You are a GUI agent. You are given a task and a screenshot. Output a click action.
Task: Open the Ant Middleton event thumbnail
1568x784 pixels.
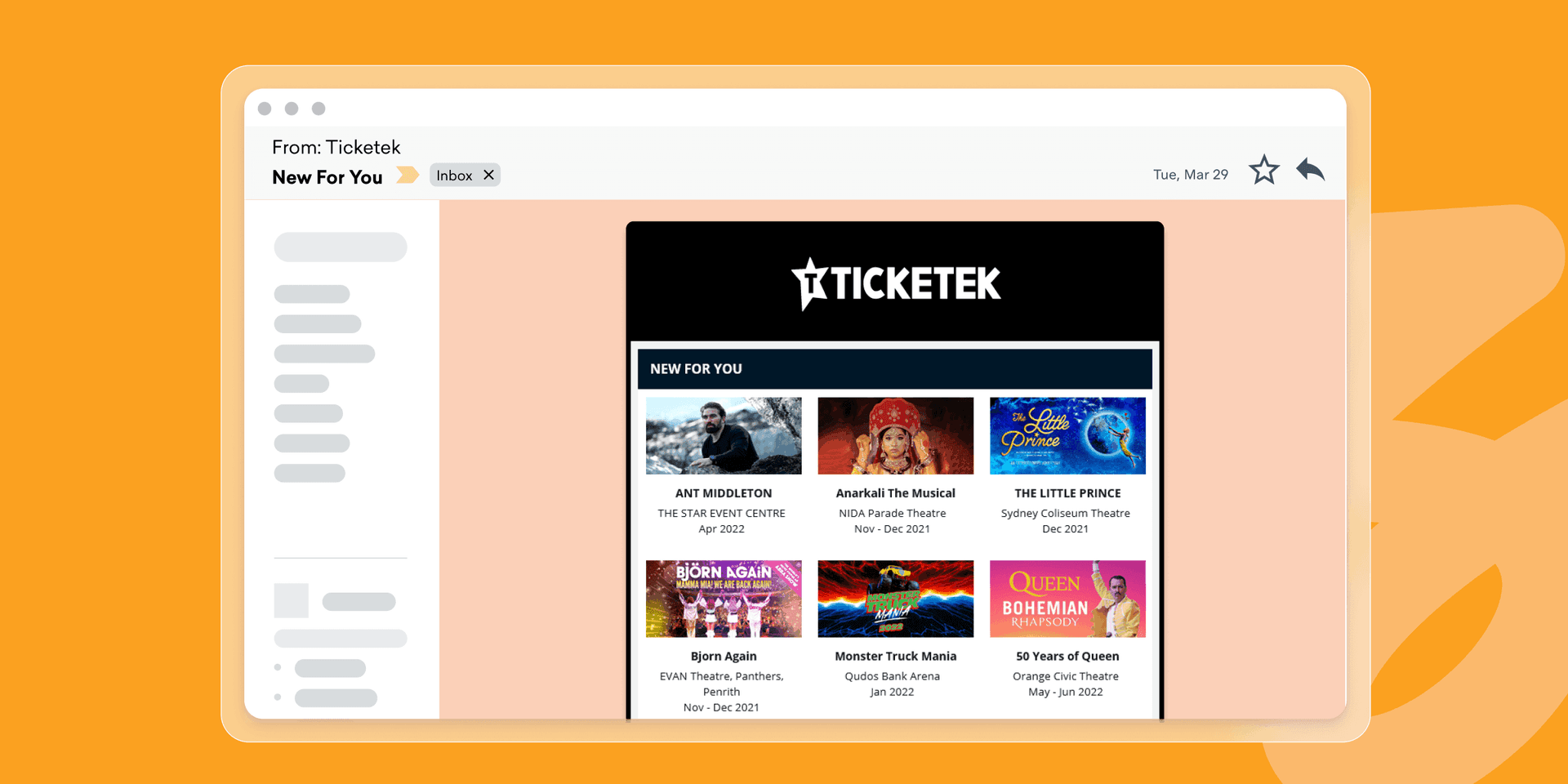pyautogui.click(x=723, y=435)
